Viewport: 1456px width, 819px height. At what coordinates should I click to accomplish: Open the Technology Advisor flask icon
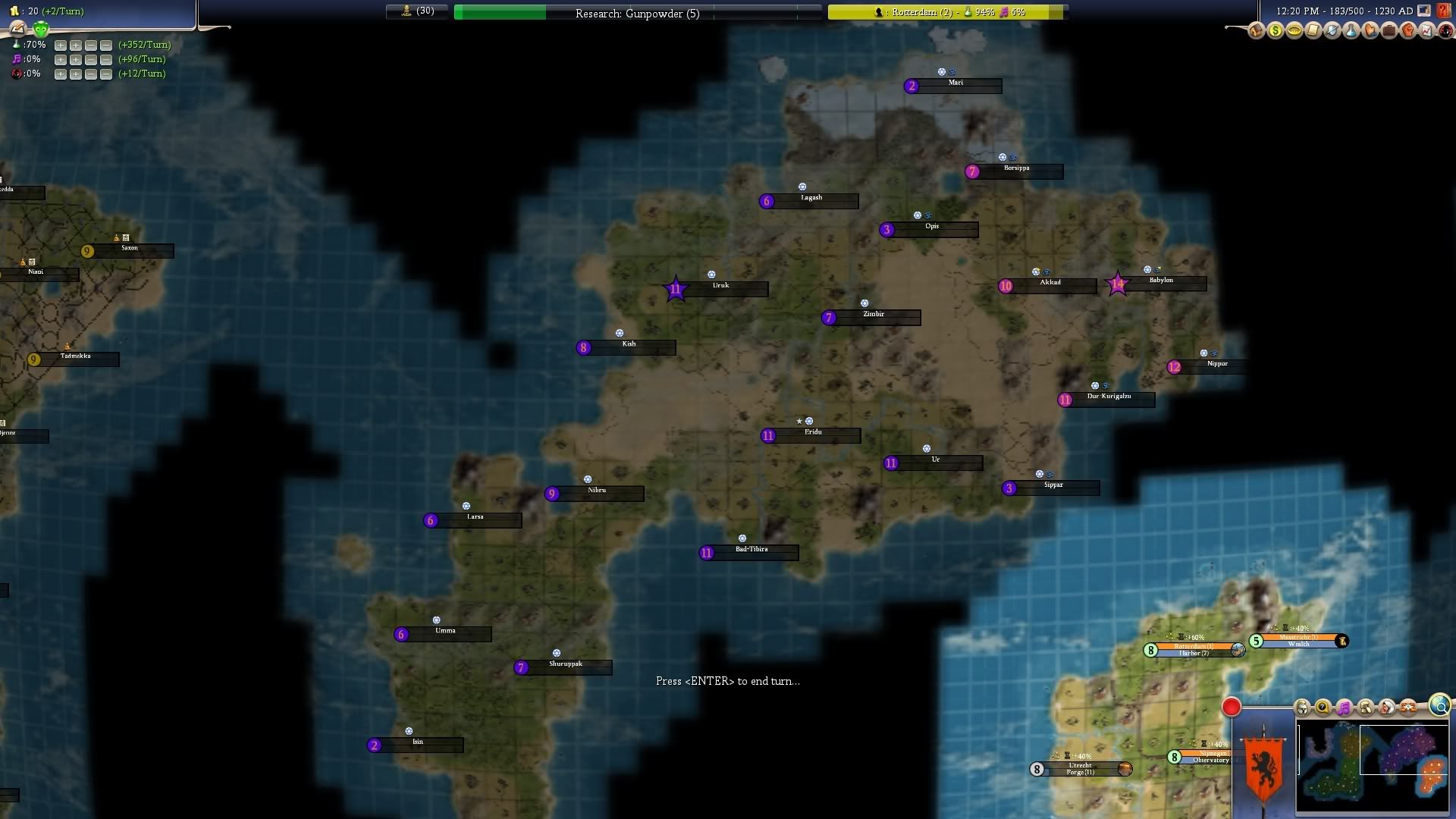(1351, 30)
